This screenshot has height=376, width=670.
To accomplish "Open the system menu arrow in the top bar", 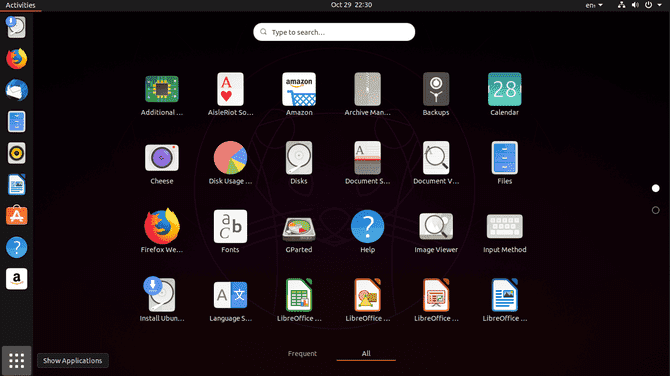I will pos(659,5).
